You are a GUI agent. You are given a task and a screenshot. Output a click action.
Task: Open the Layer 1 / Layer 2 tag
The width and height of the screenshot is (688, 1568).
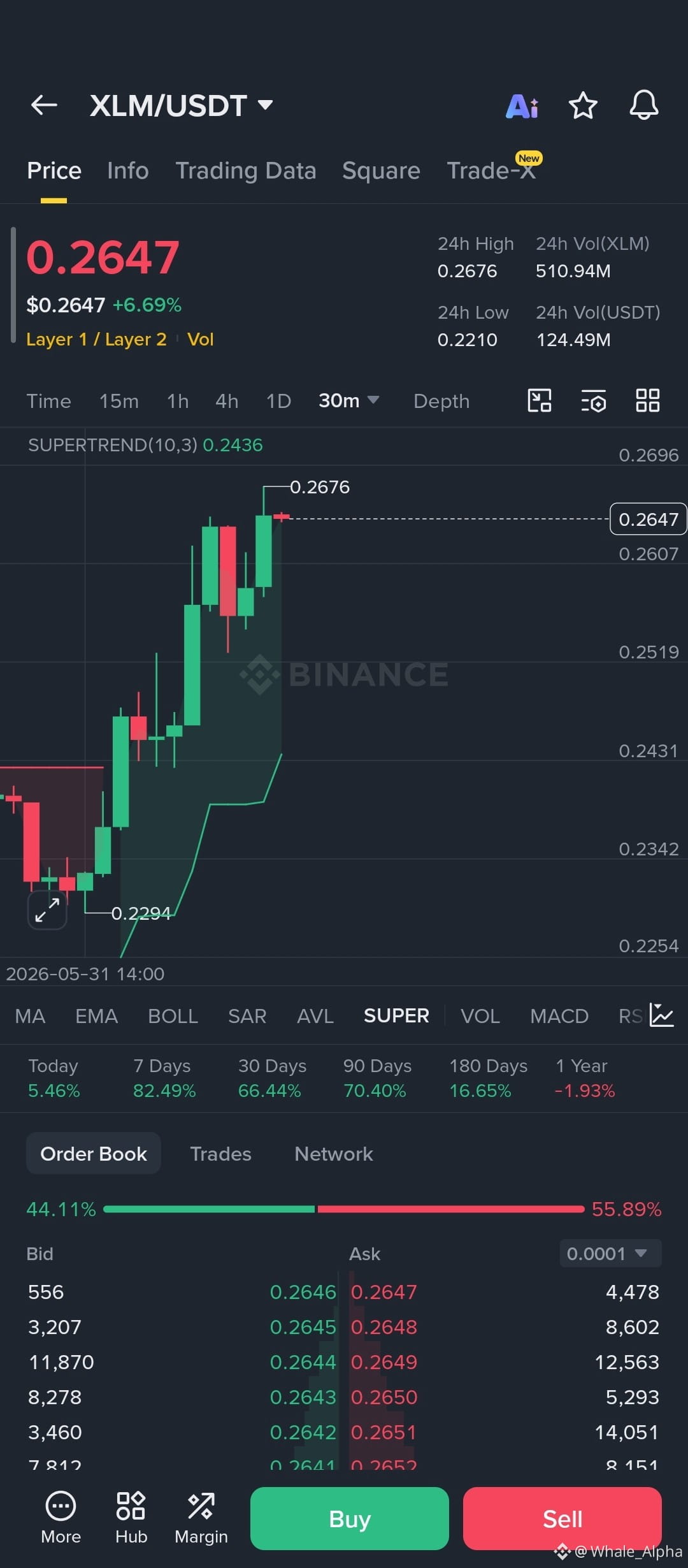[x=96, y=339]
